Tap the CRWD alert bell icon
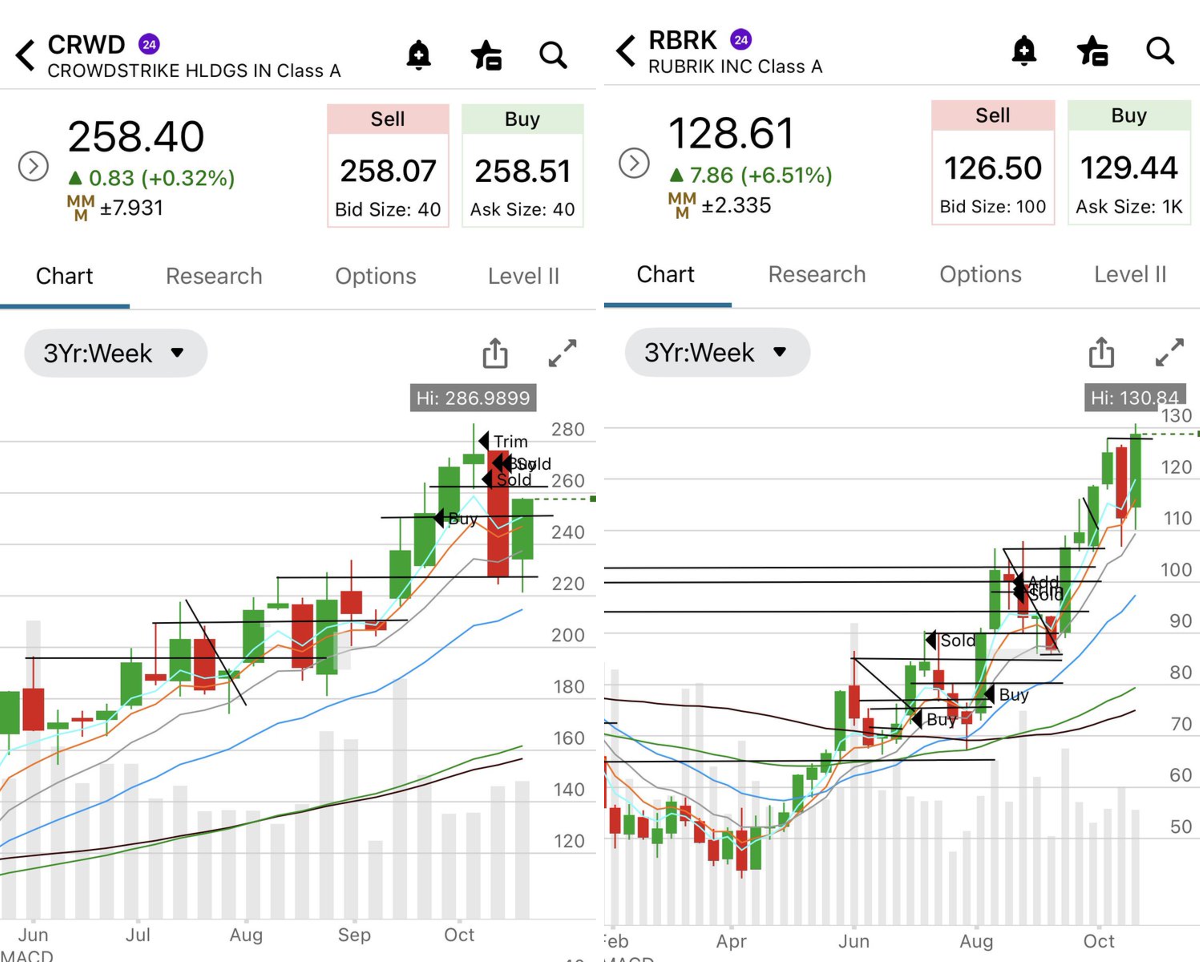Viewport: 1200px width, 962px height. (x=419, y=55)
